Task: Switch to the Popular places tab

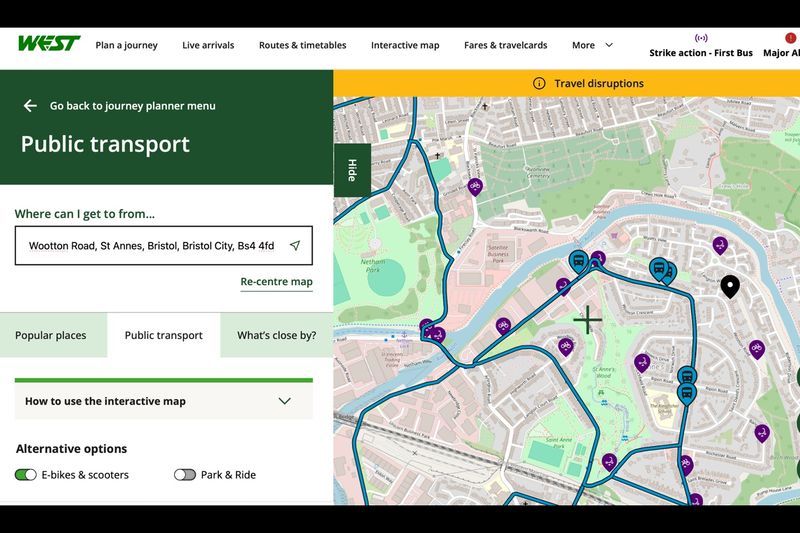Action: click(51, 336)
